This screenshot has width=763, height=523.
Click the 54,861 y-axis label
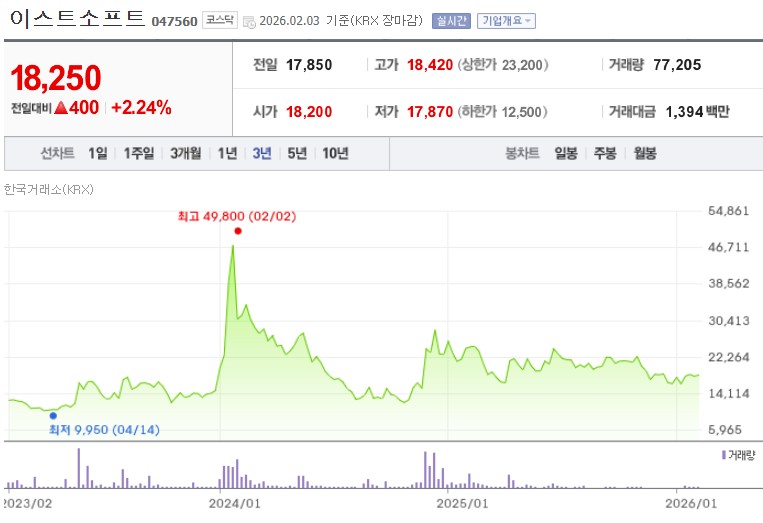(x=728, y=211)
